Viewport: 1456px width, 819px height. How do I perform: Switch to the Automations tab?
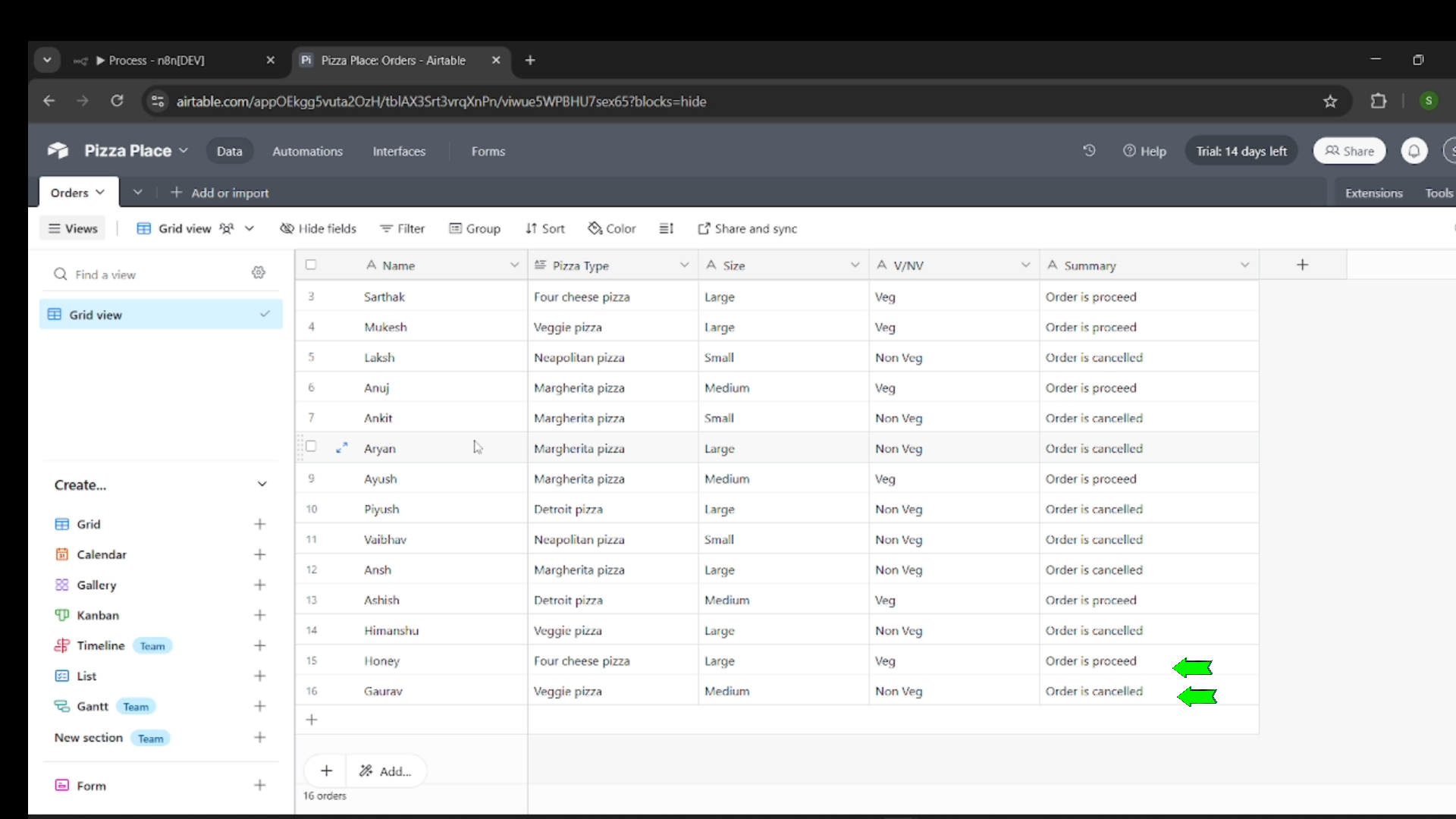pyautogui.click(x=307, y=151)
